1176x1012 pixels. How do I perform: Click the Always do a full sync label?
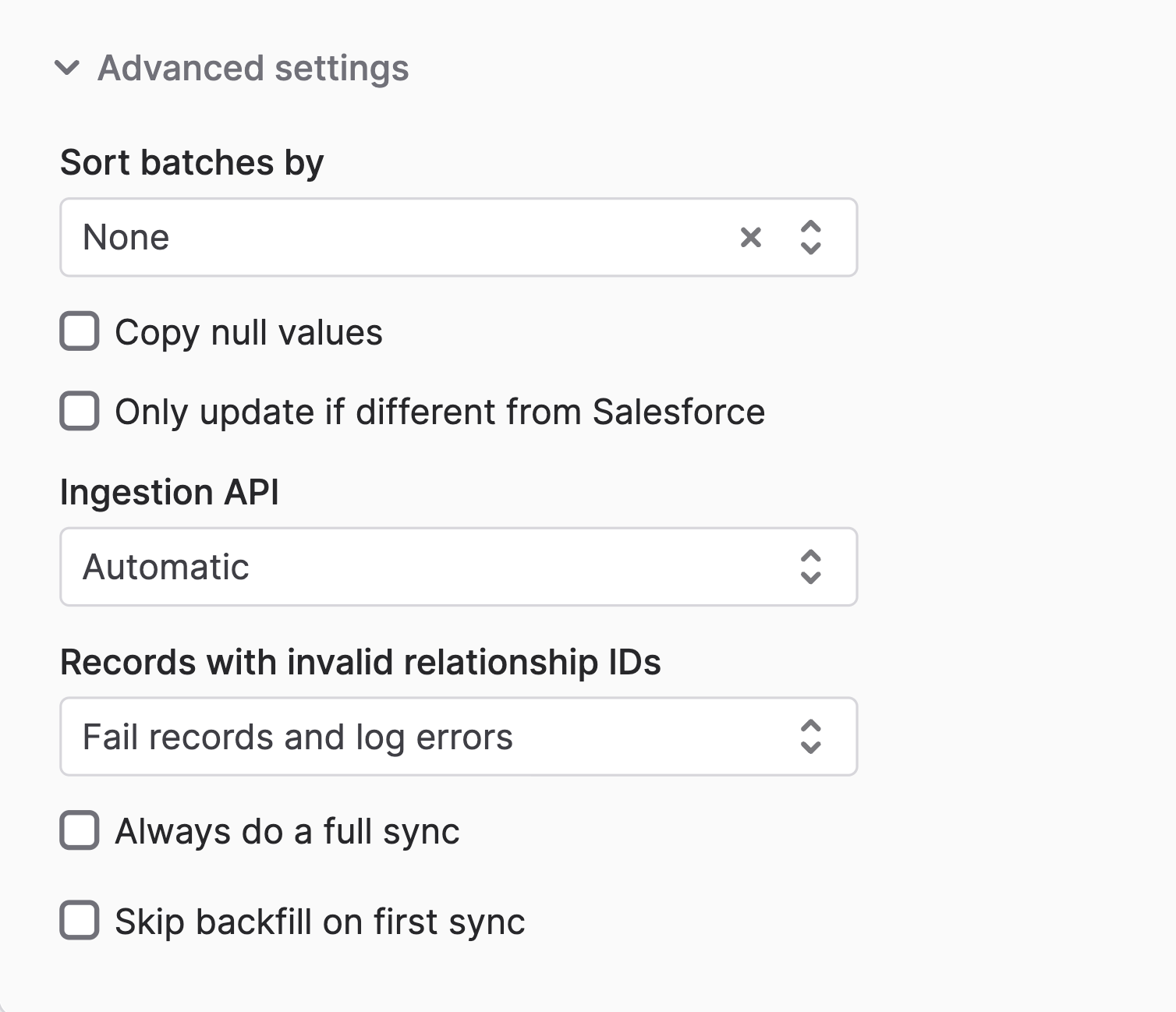pyautogui.click(x=287, y=831)
